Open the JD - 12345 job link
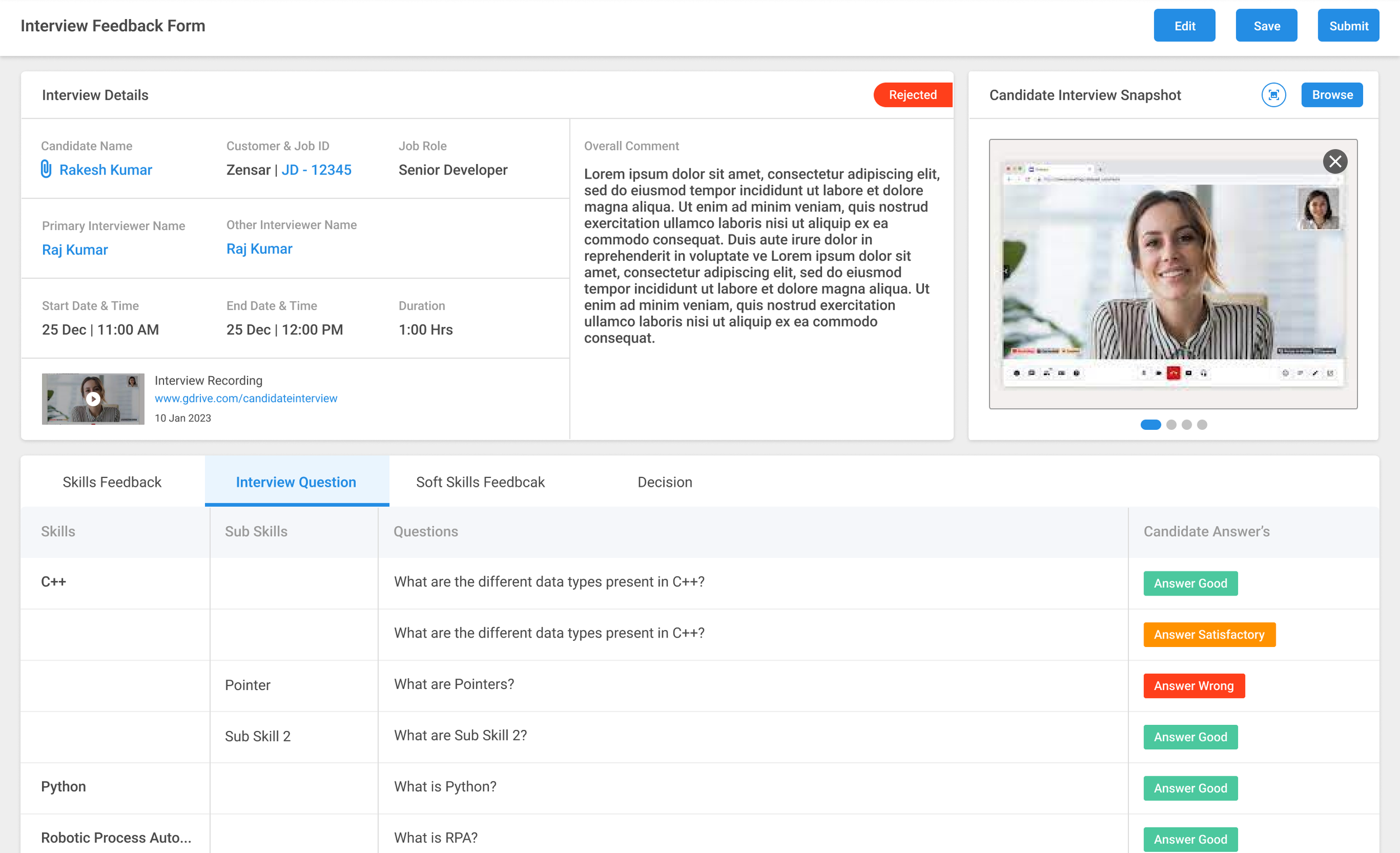The width and height of the screenshot is (1400, 853). 316,170
